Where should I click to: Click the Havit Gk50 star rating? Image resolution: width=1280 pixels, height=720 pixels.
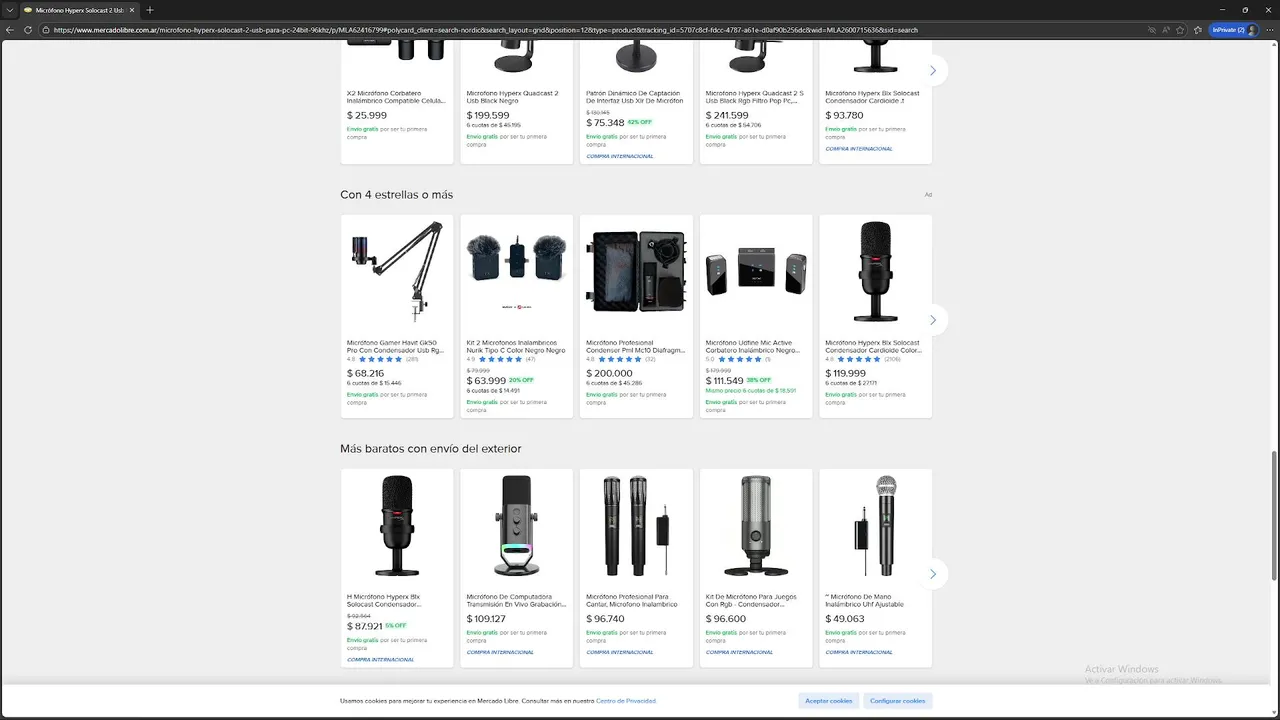(380, 359)
